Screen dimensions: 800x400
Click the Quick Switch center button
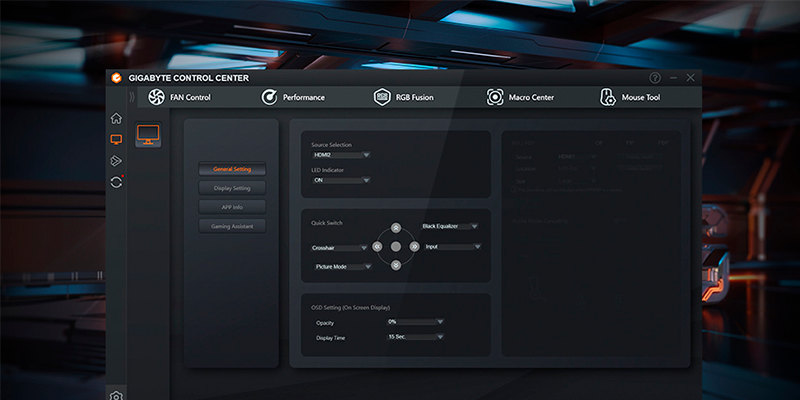tap(396, 247)
